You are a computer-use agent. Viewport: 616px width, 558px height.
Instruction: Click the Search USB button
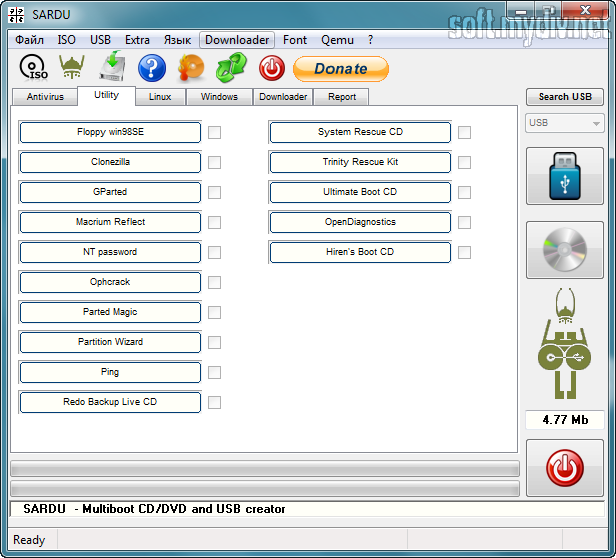pyautogui.click(x=565, y=97)
